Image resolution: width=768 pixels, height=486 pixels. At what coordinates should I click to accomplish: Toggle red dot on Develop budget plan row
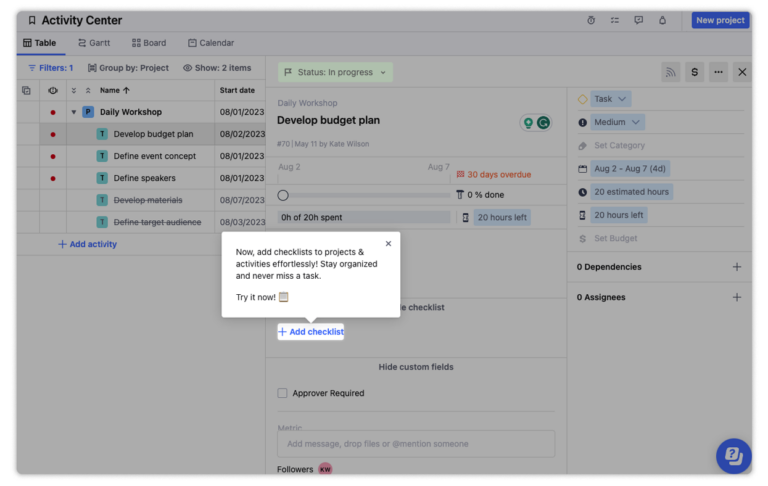coord(53,134)
